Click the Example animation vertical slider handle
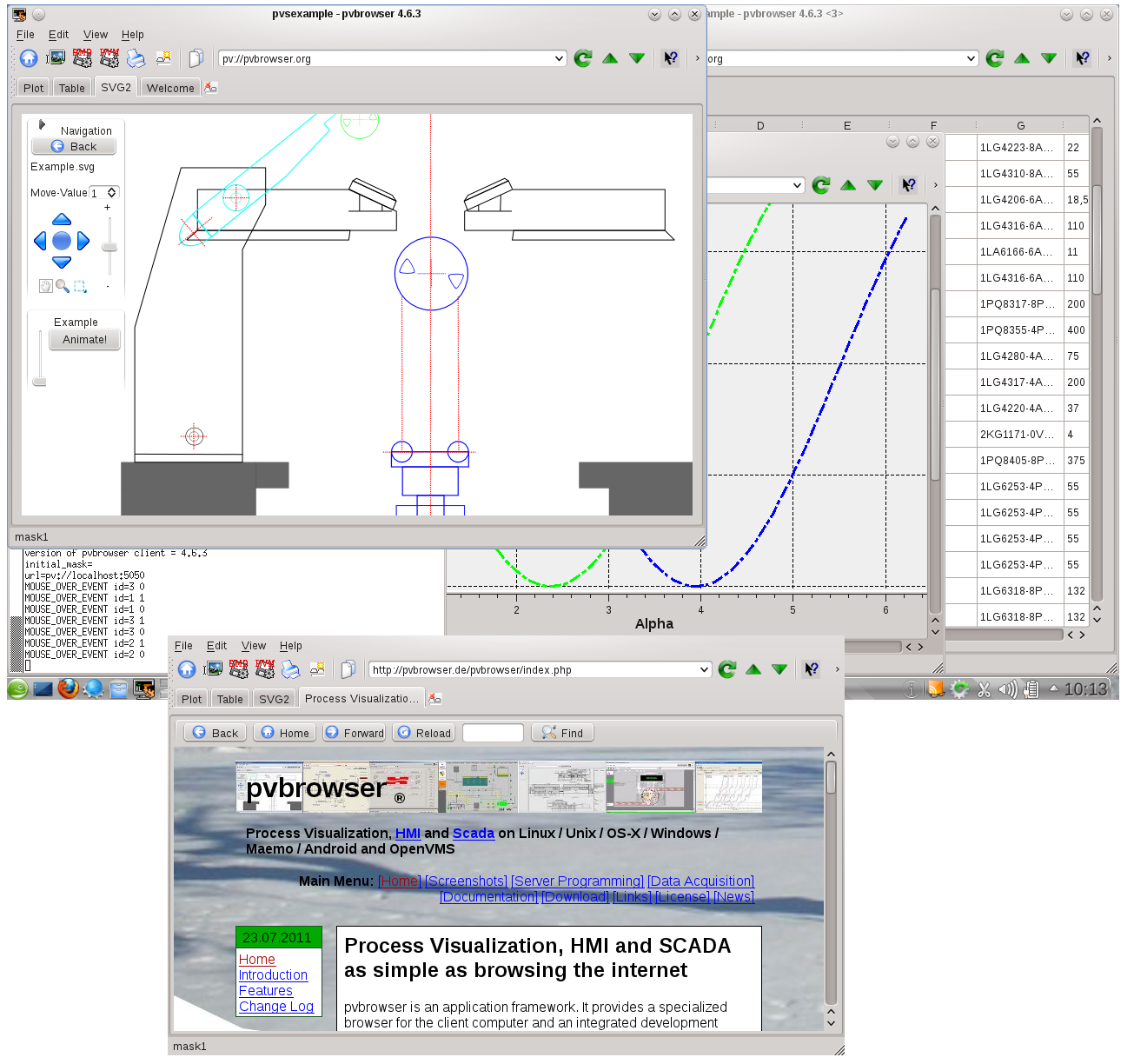The width and height of the screenshot is (1134, 1064). click(x=39, y=381)
